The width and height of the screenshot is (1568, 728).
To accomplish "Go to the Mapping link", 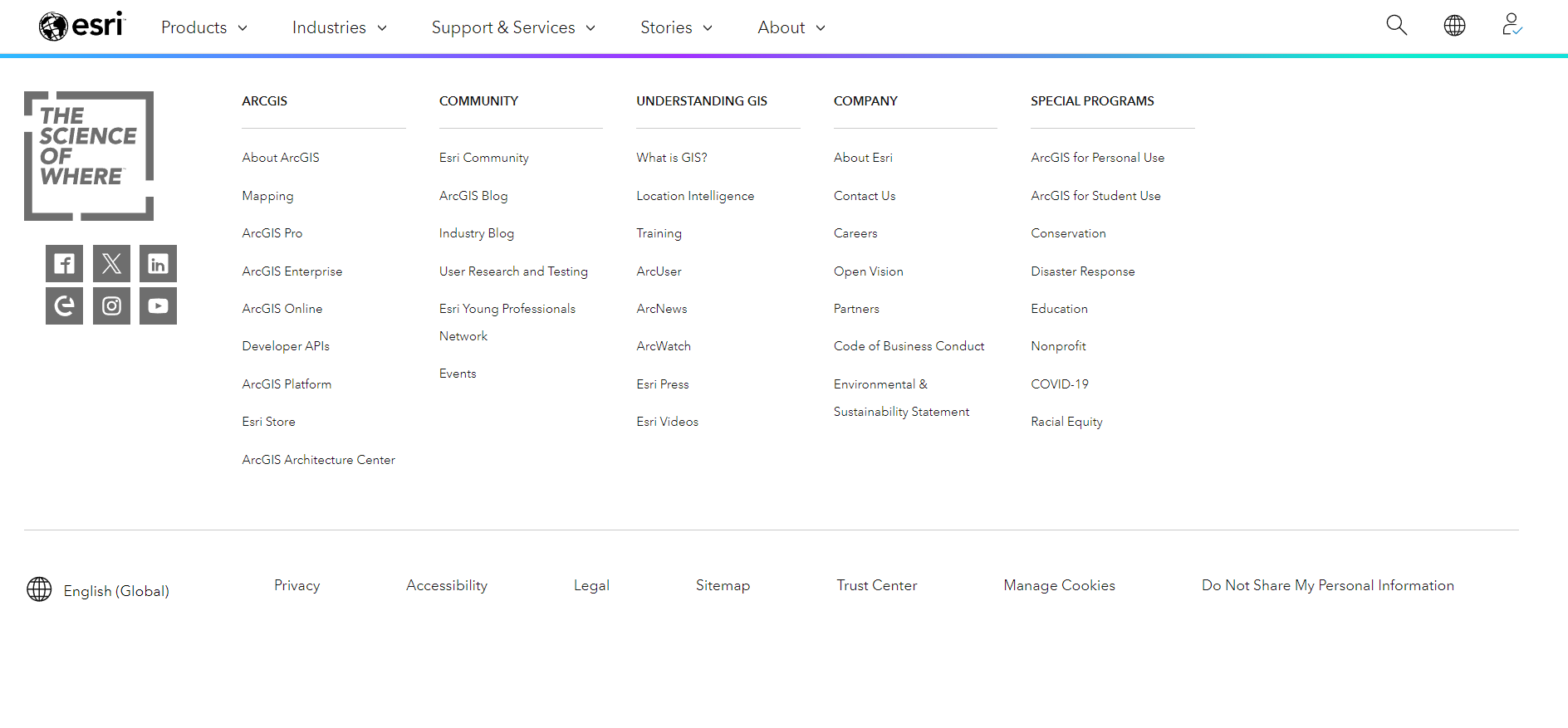I will (267, 196).
